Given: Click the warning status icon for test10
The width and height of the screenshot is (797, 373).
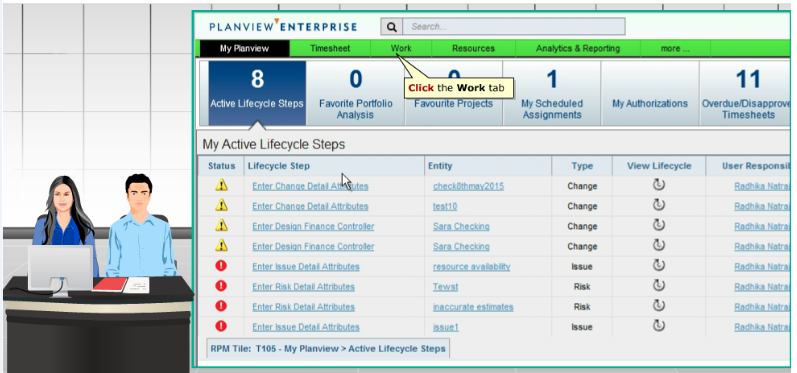Looking at the screenshot, I should tap(221, 205).
